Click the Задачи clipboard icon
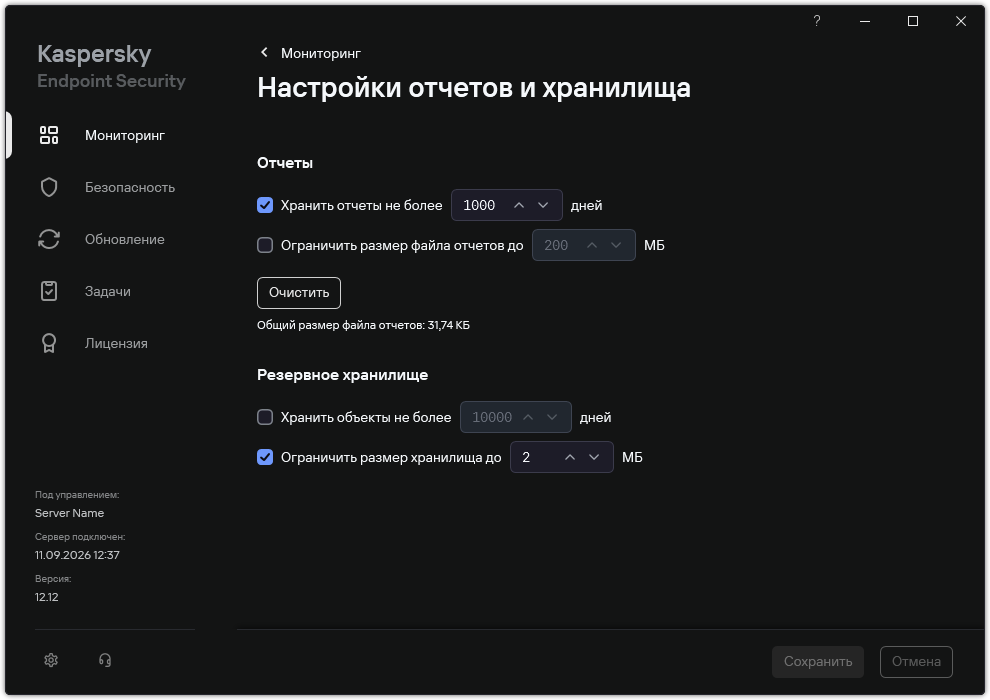Image resolution: width=990 pixels, height=700 pixels. pos(49,291)
